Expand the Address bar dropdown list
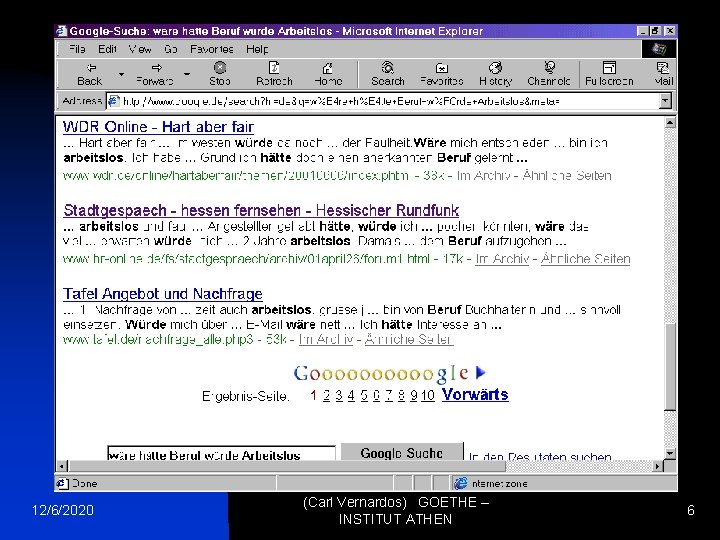The width and height of the screenshot is (720, 540). (x=665, y=101)
